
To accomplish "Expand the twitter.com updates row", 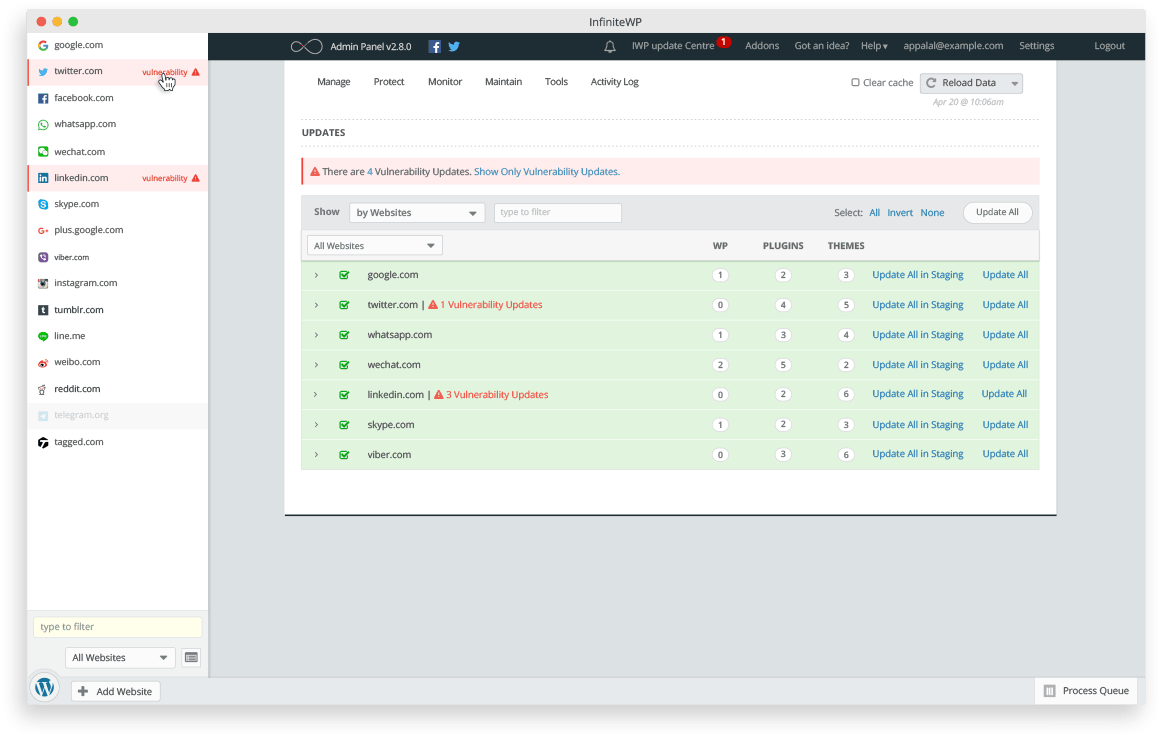I will (x=317, y=305).
